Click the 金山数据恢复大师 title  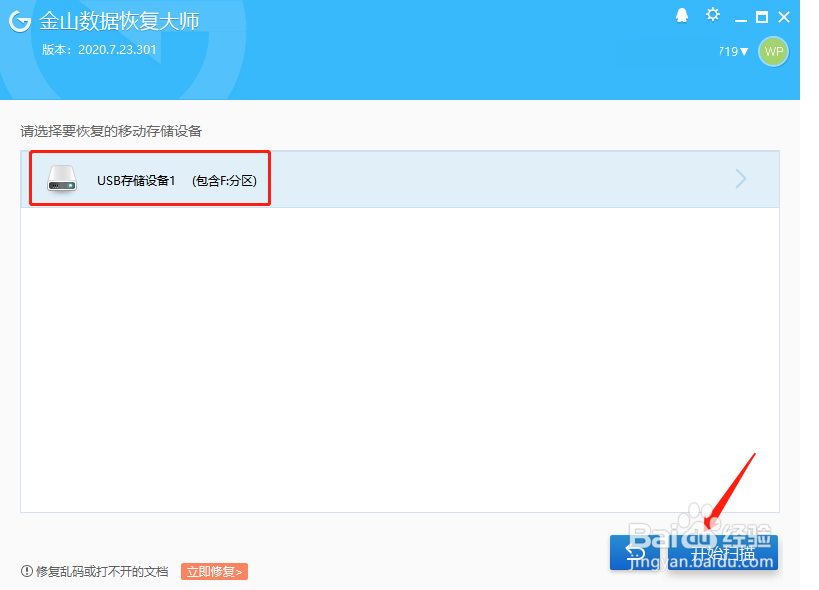pos(119,21)
